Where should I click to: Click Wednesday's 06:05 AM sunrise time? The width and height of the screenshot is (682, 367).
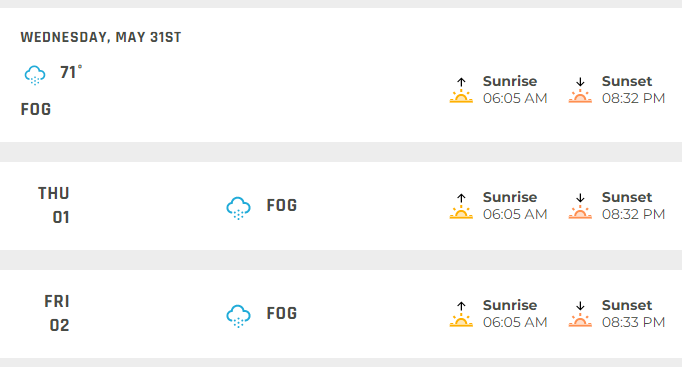pyautogui.click(x=515, y=98)
